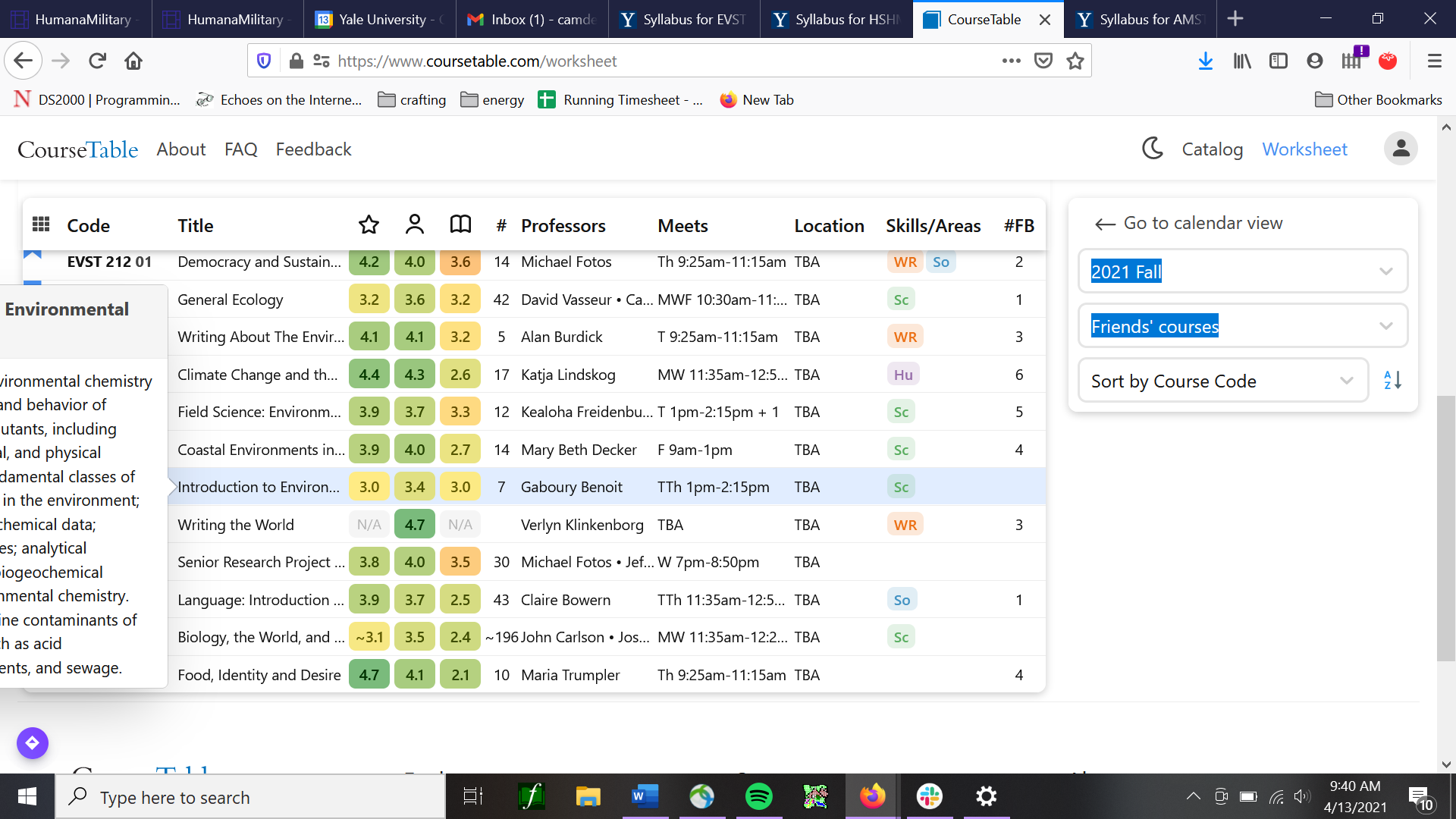Open the red tomato extension icon
Viewport: 1456px width, 819px height.
[1388, 61]
